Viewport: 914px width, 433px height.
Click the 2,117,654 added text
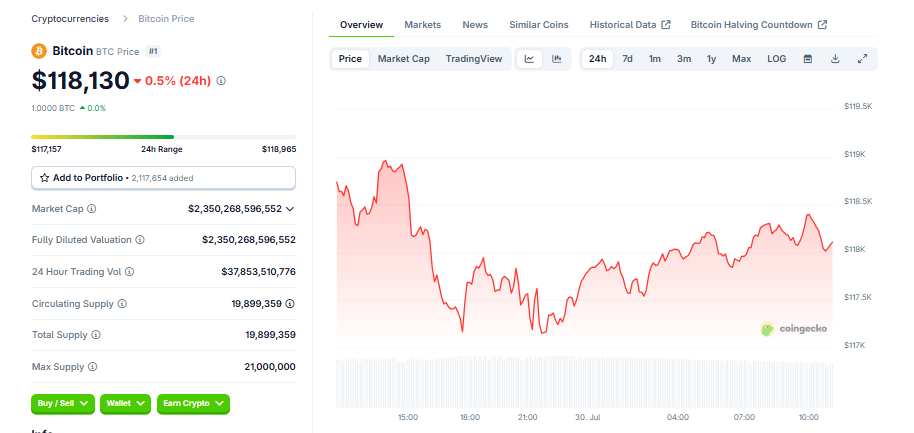(x=163, y=178)
